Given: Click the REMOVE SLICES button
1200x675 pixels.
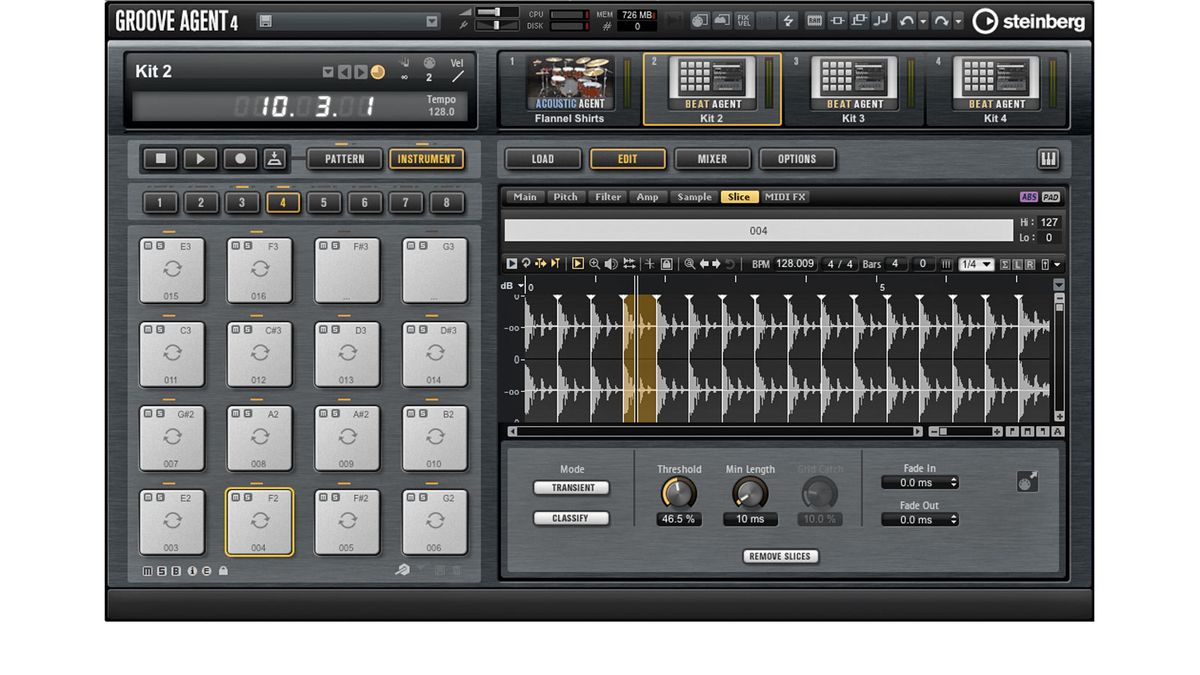Looking at the screenshot, I should coord(781,556).
